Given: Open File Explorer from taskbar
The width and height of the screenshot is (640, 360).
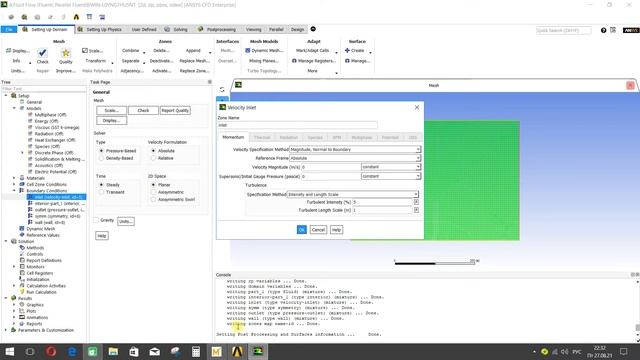Looking at the screenshot, I should [113, 351].
